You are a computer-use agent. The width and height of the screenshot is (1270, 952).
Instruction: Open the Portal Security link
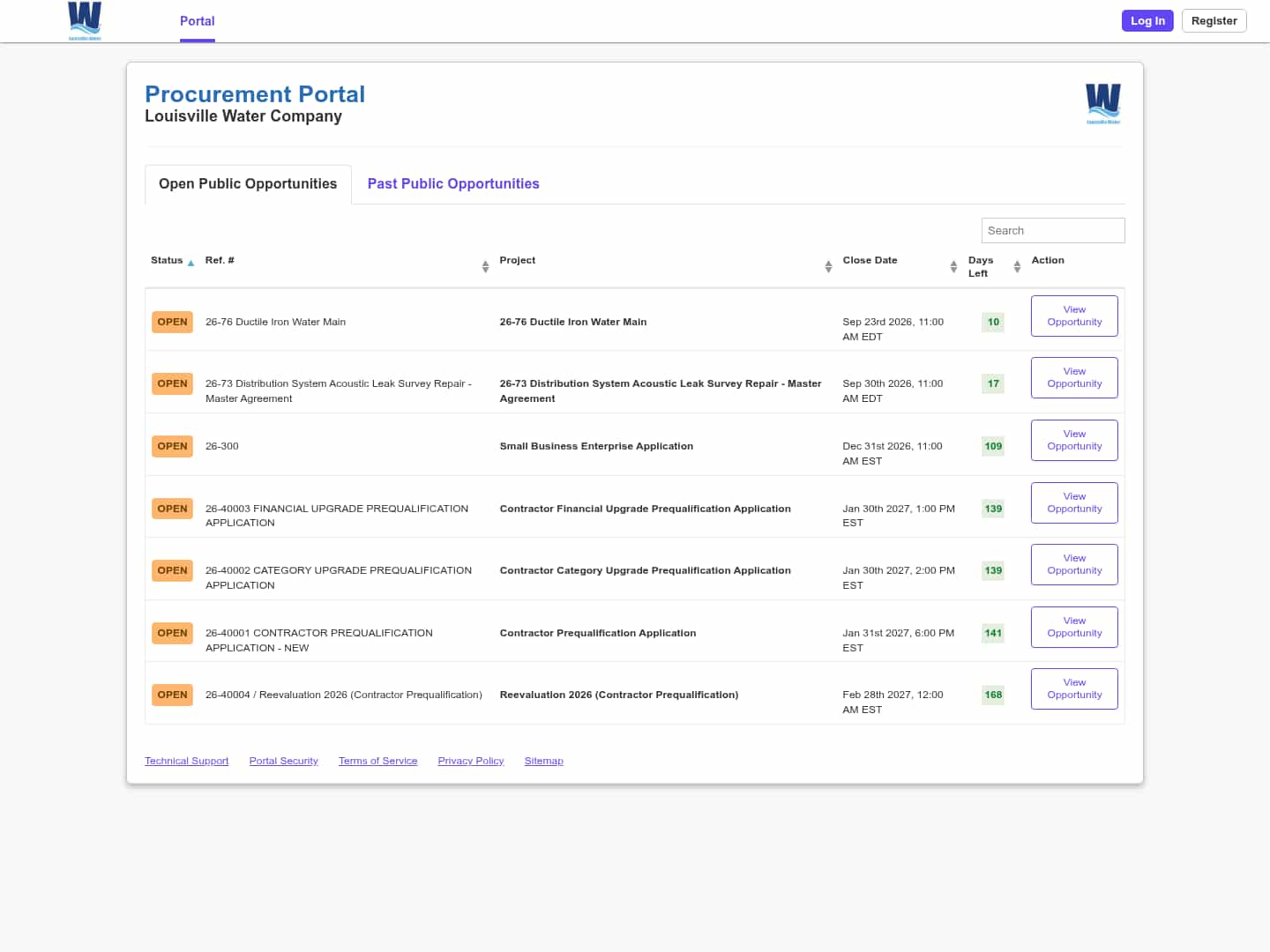(x=284, y=761)
